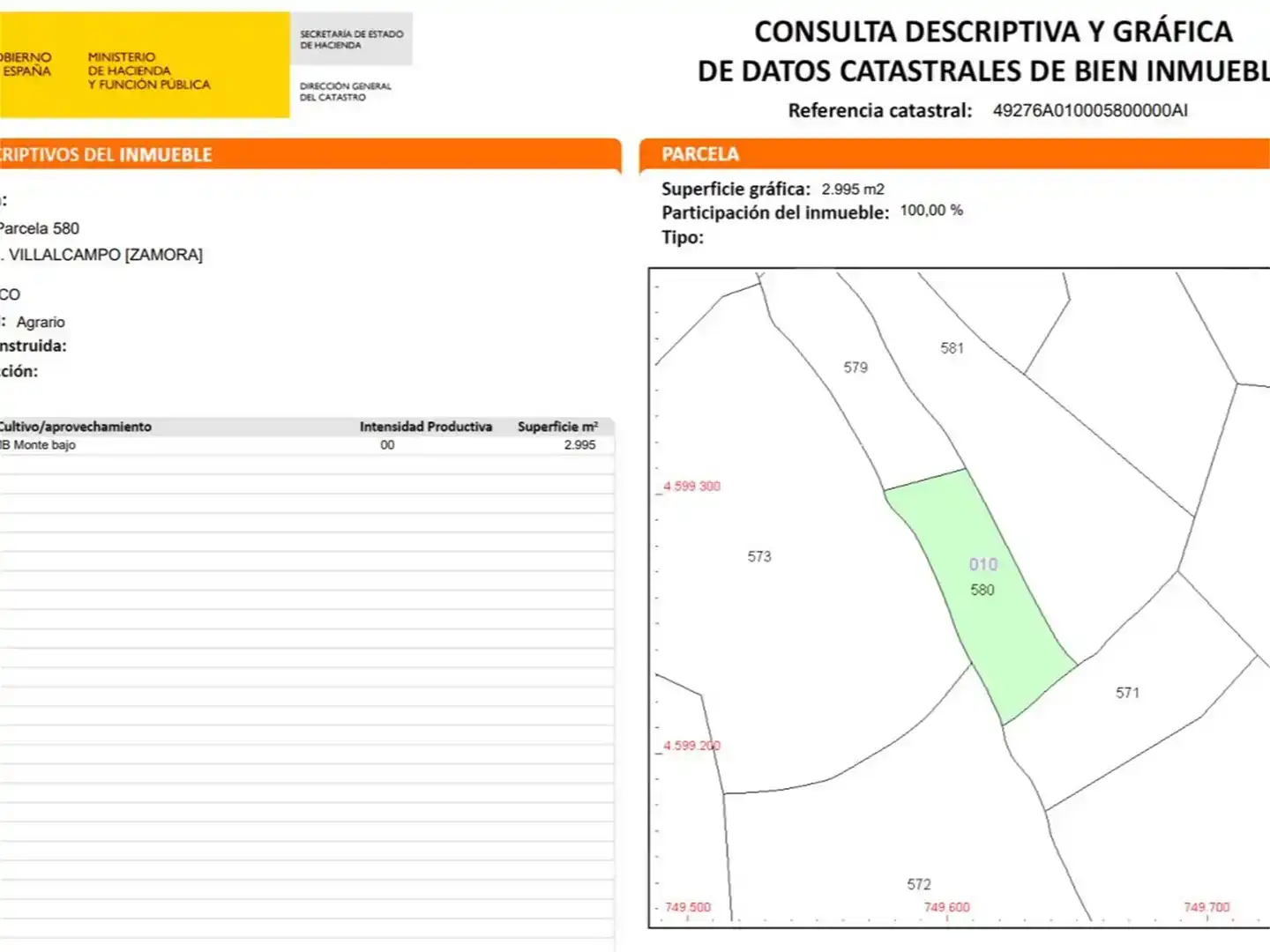
Task: Select the 'De Datos Catastrales' title line
Action: point(983,71)
